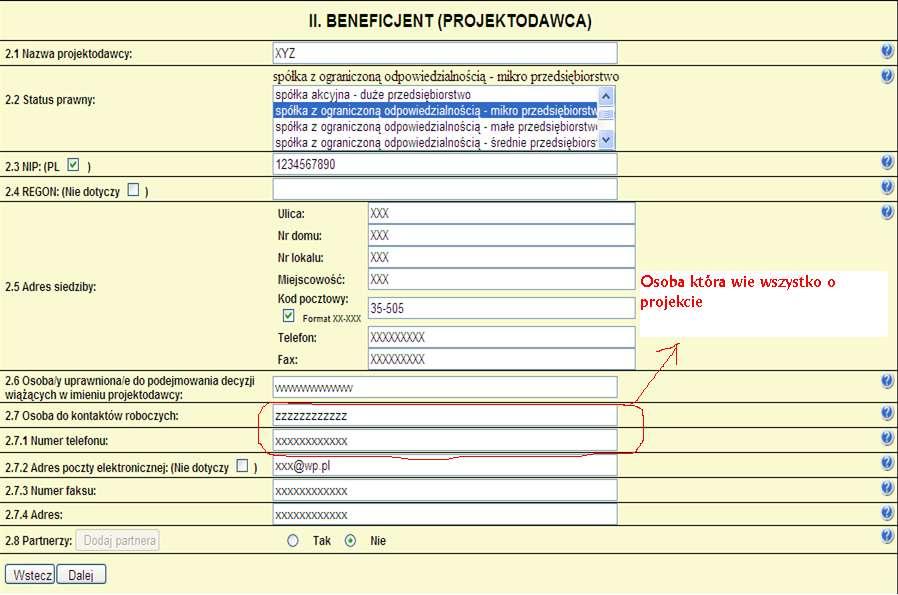Focus the 2.7.3 Numer faksu field
Viewport: 898px width, 595px height.
point(445,491)
